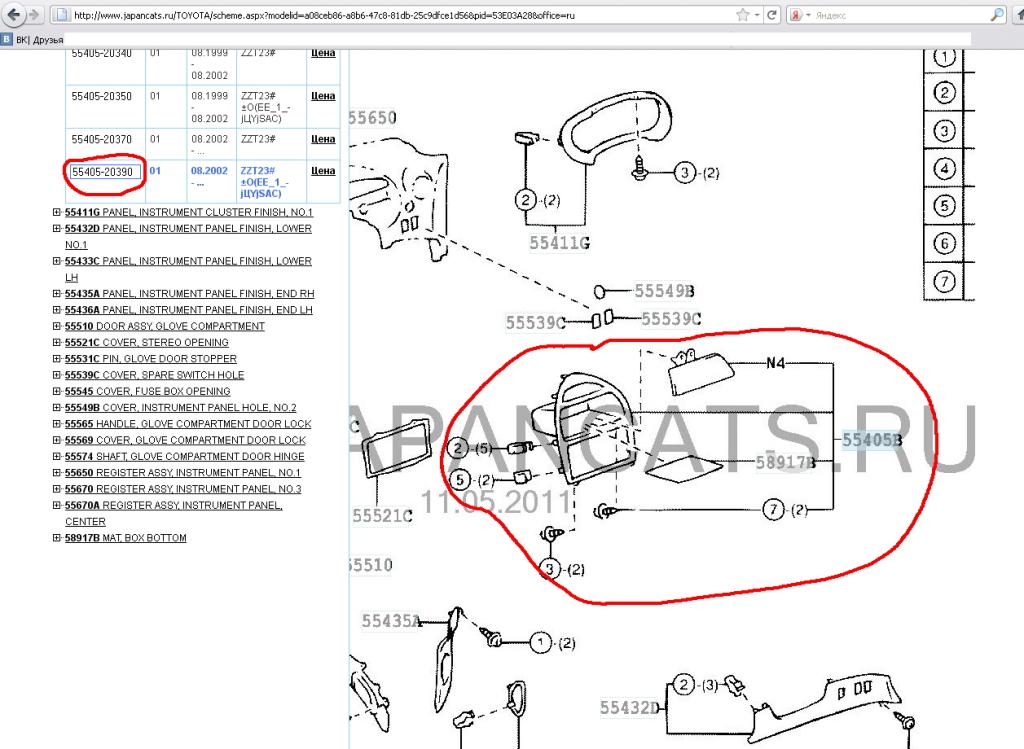Open the ВК Друзья bookmark

[39, 40]
